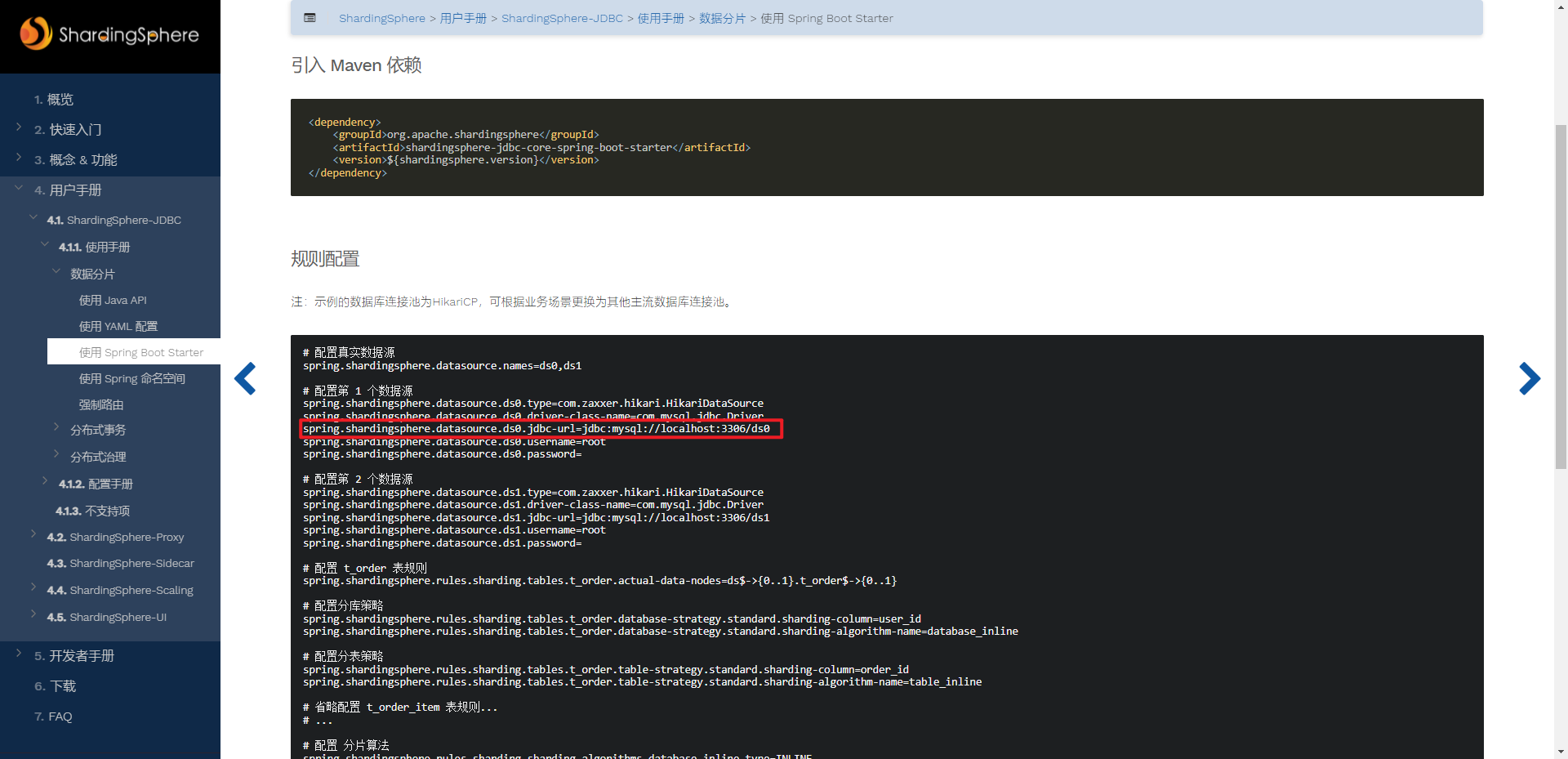The image size is (1568, 759).
Task: Open 数据分片 from the breadcrumb
Action: click(723, 18)
